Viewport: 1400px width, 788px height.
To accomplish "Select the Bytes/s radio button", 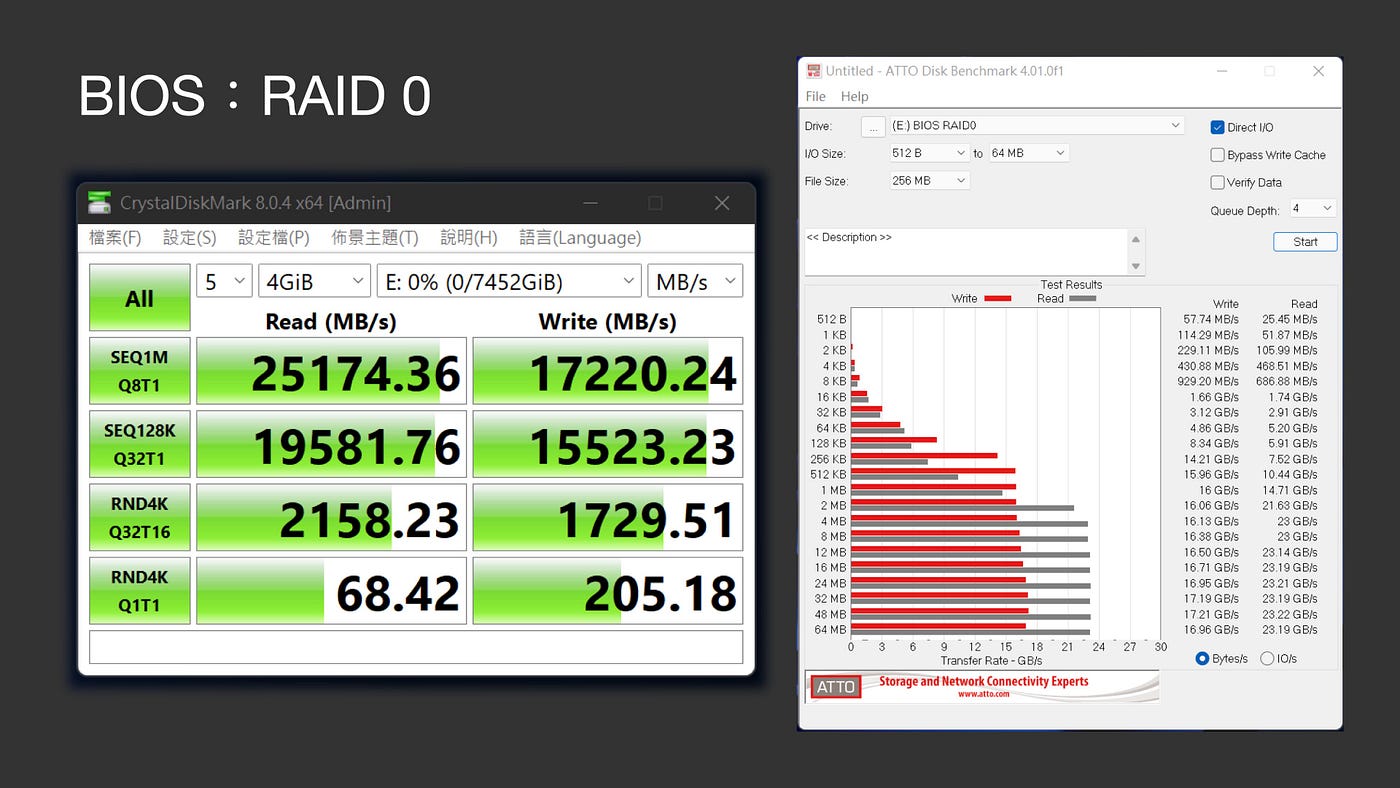I will [1203, 659].
